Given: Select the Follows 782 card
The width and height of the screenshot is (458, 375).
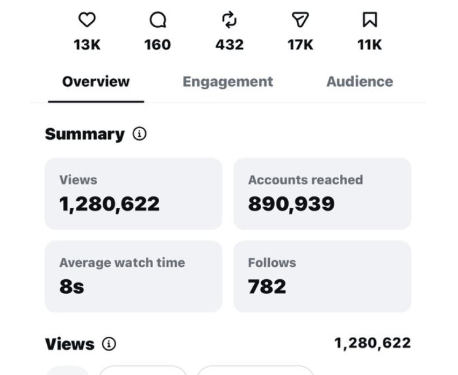Looking at the screenshot, I should [x=322, y=276].
